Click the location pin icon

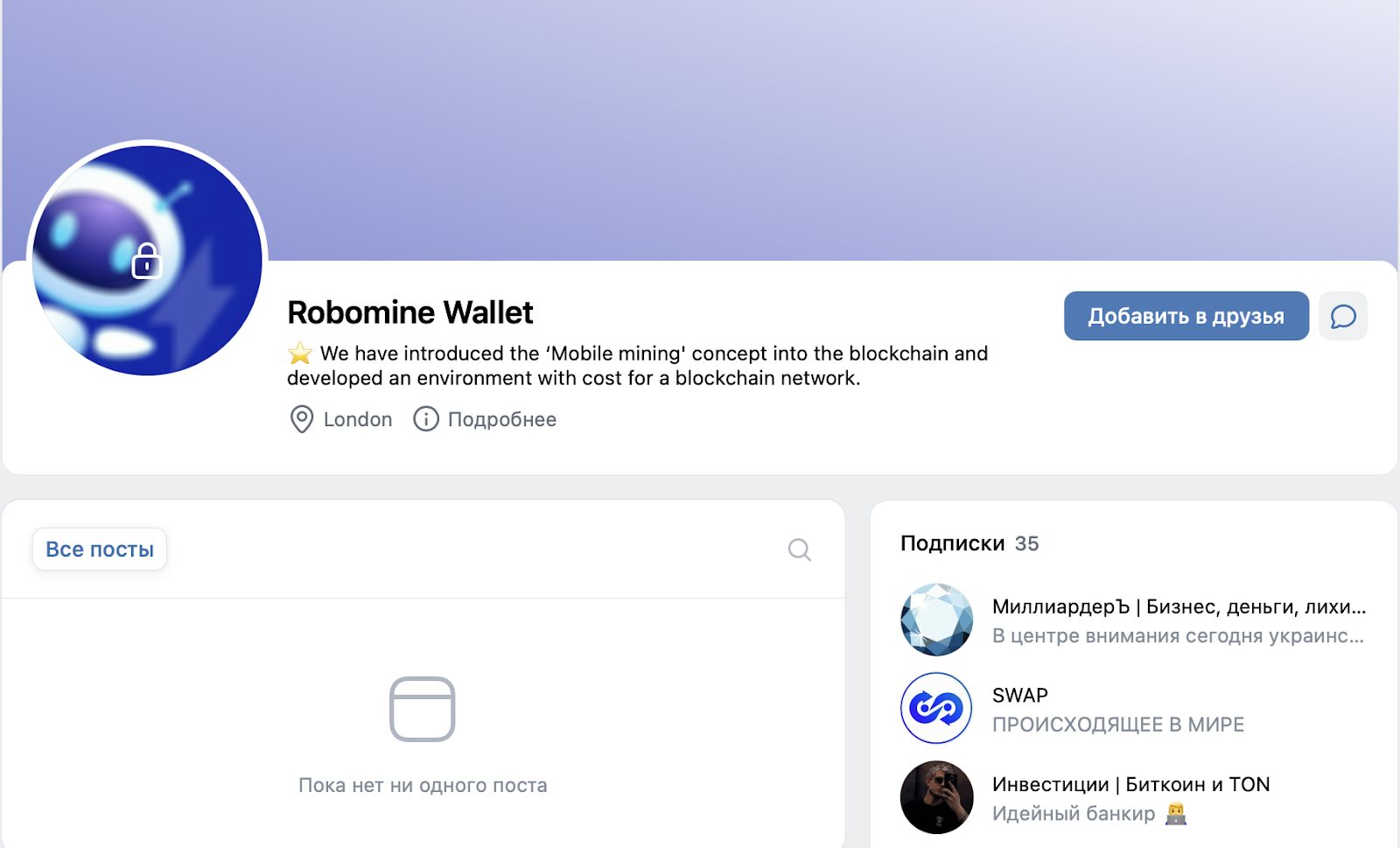[301, 419]
